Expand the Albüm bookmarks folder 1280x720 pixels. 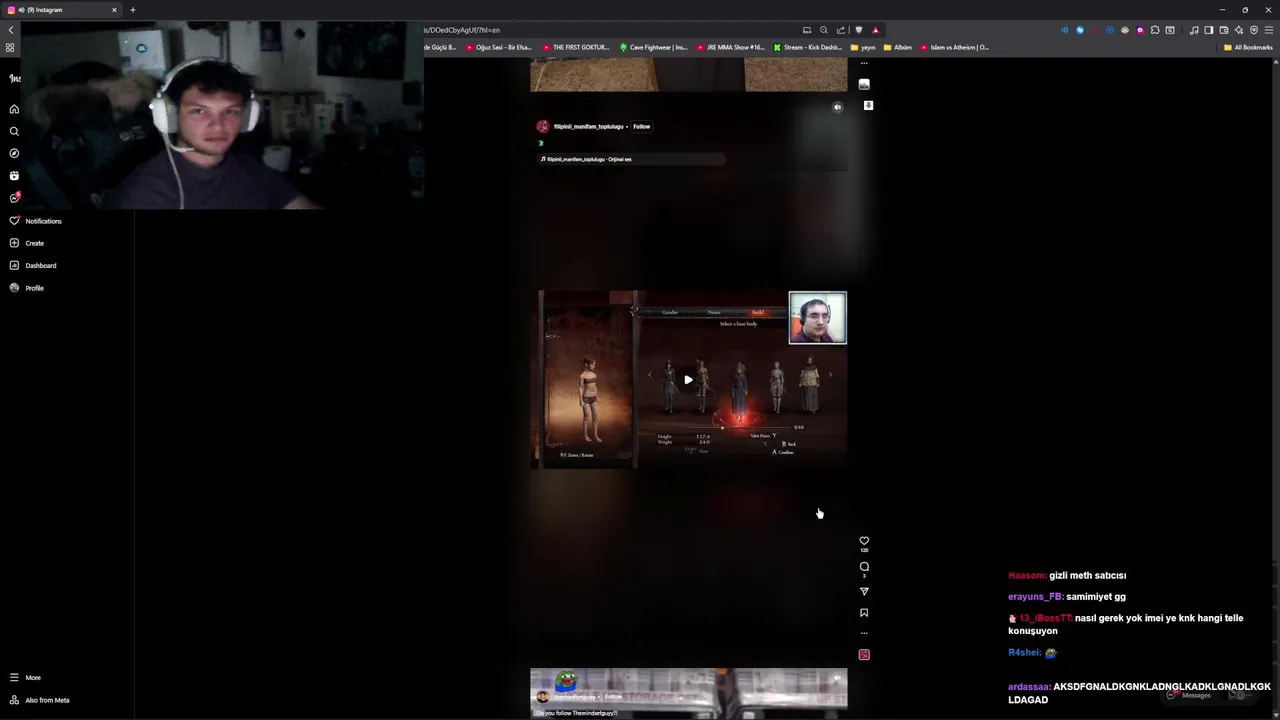(x=898, y=47)
